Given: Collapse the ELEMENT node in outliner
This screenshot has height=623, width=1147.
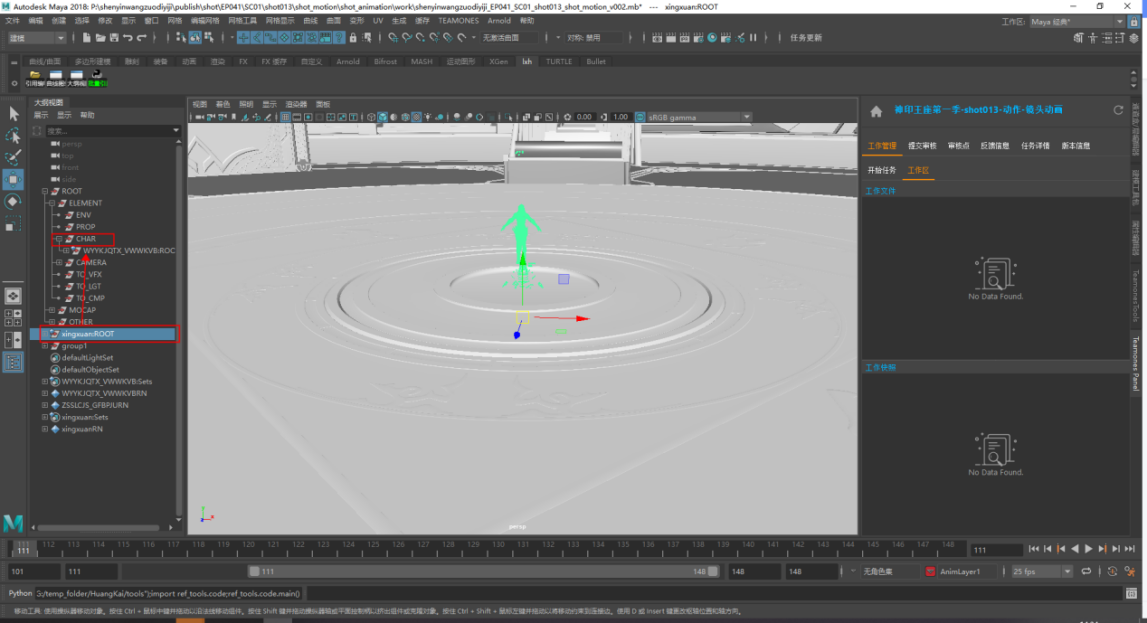Looking at the screenshot, I should click(x=52, y=203).
